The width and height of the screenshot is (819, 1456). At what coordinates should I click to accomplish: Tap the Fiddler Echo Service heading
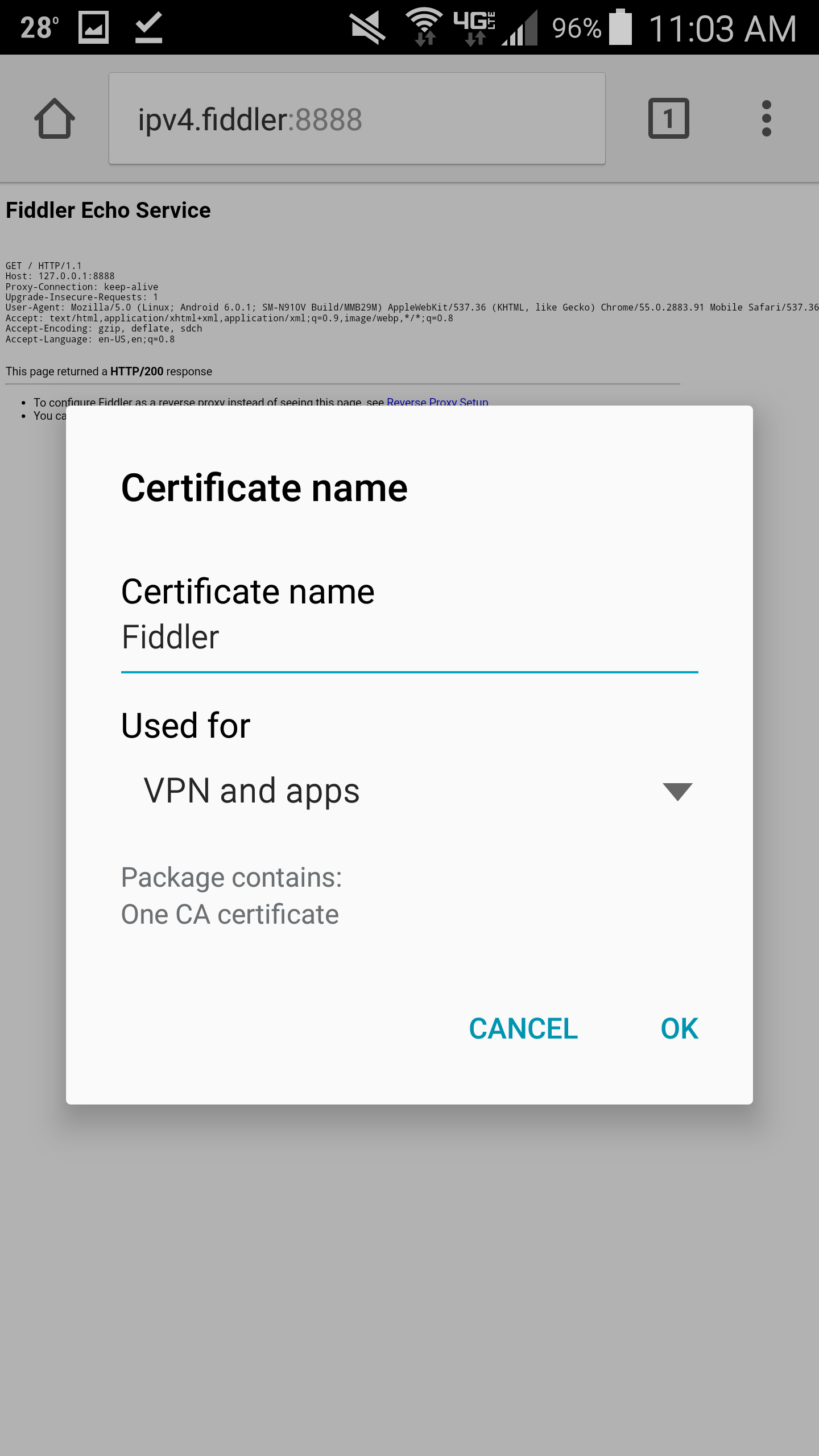[108, 210]
